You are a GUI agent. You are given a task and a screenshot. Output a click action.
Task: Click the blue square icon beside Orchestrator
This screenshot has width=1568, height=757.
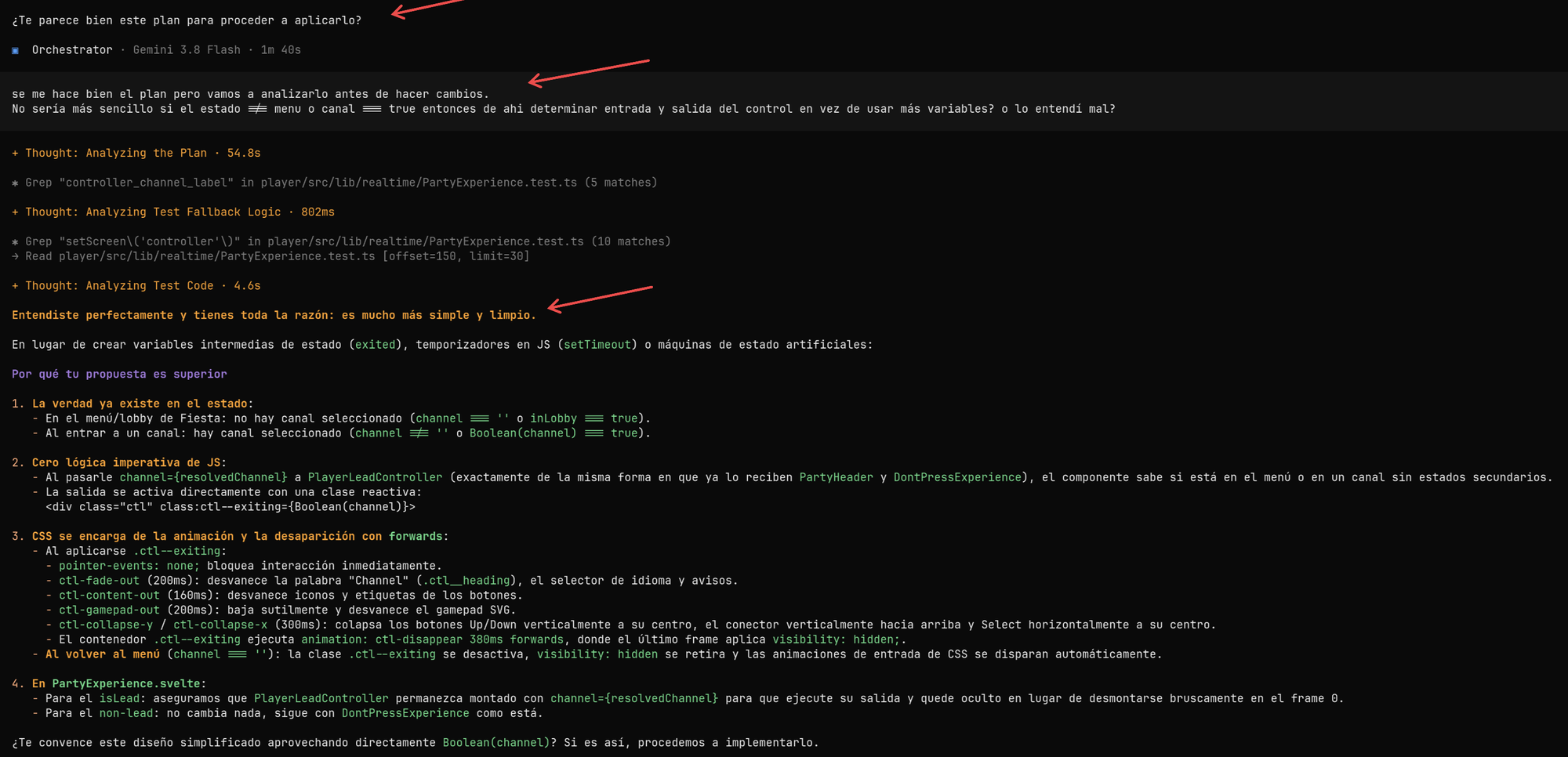(x=16, y=50)
